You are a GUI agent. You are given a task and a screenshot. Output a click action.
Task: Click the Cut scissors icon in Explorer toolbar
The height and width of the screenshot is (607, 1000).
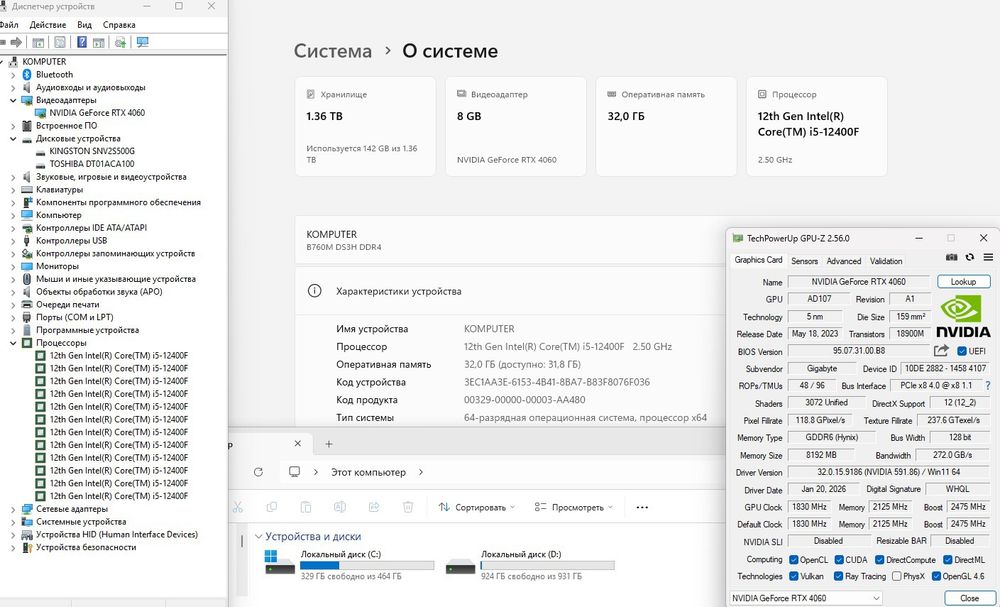[238, 507]
